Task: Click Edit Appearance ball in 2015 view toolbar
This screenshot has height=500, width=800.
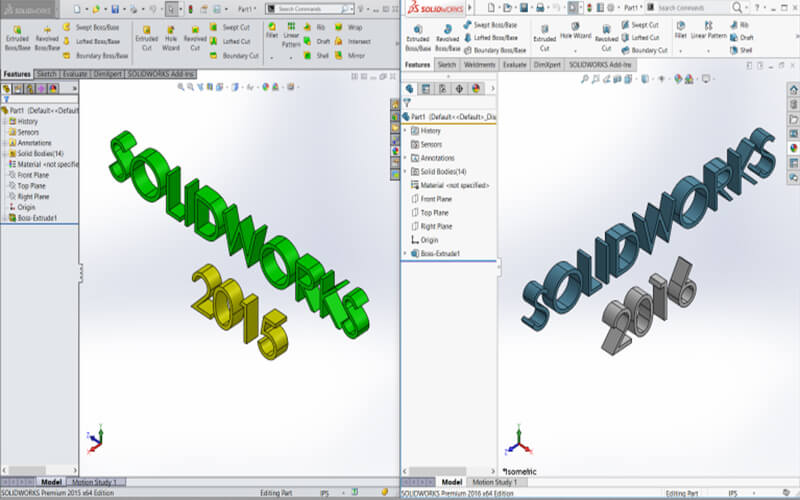Action: [x=265, y=87]
